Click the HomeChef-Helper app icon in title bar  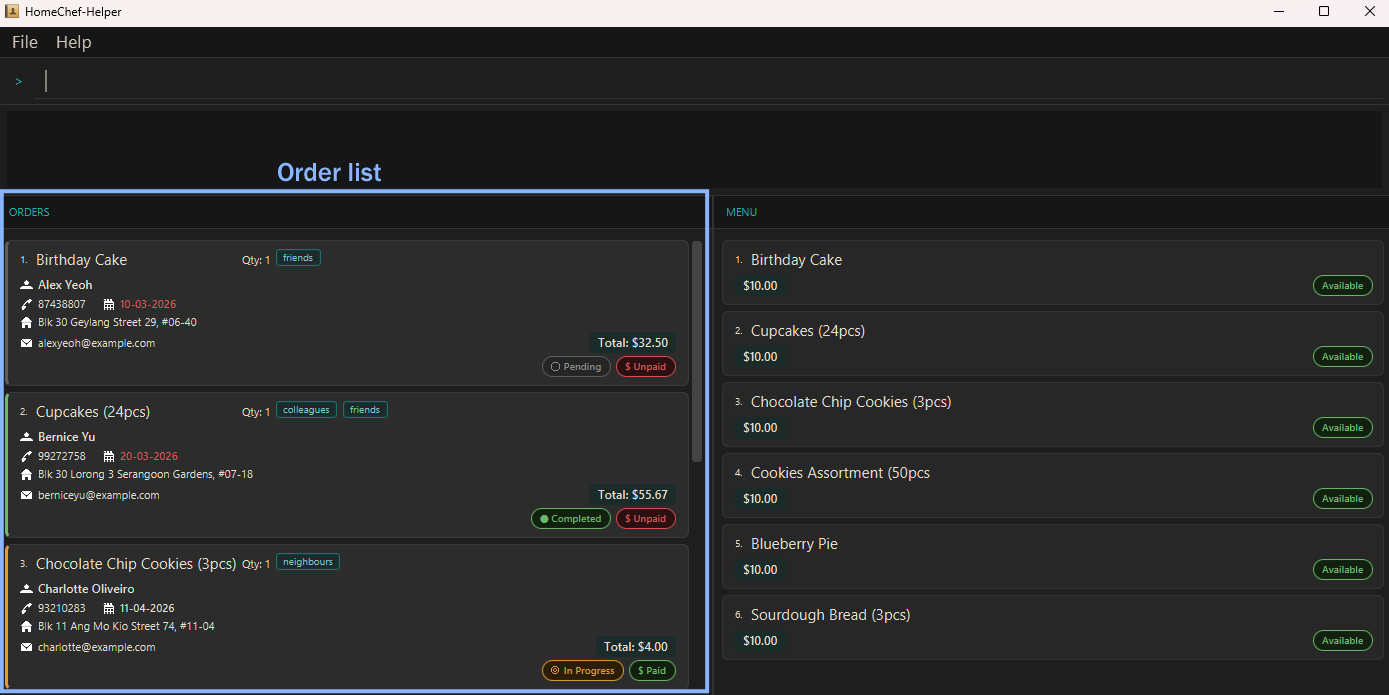coord(12,12)
